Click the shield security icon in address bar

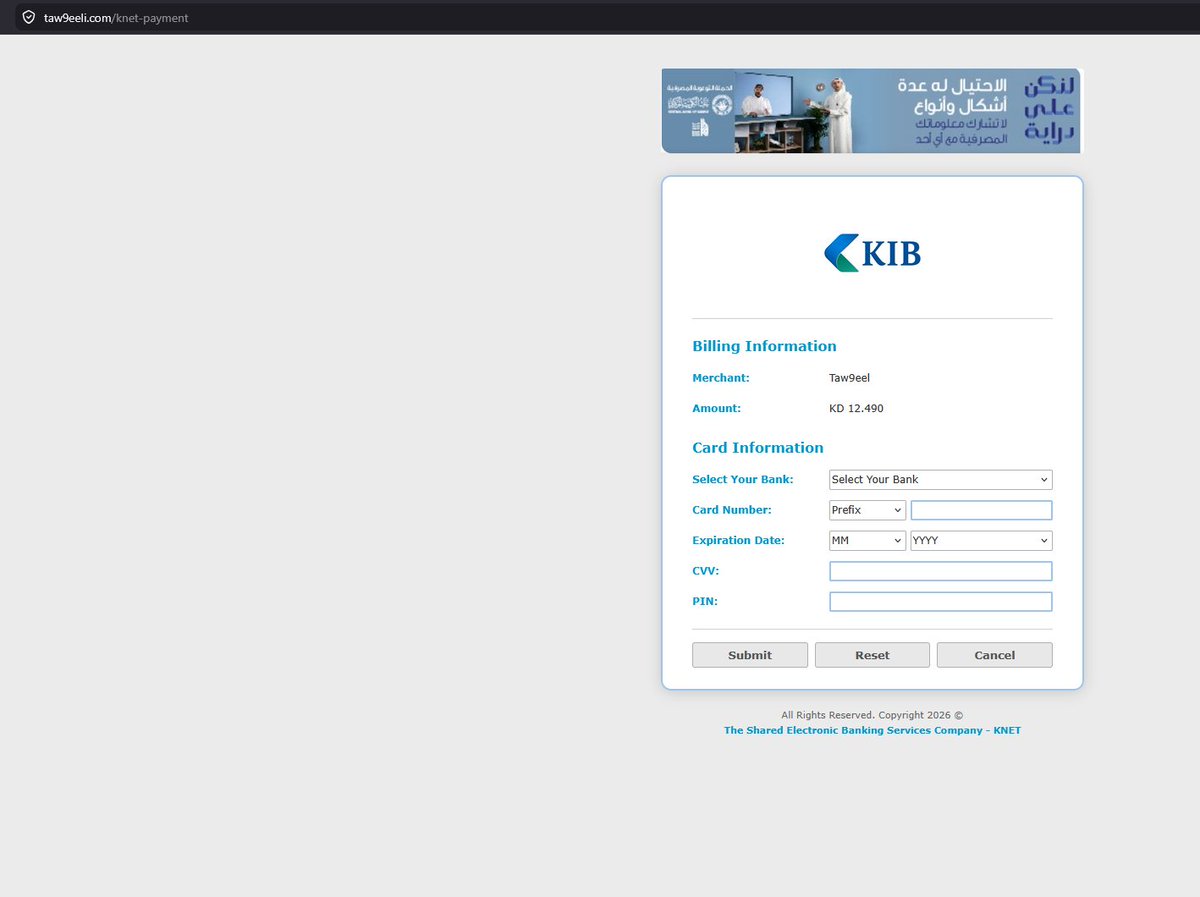tap(28, 17)
